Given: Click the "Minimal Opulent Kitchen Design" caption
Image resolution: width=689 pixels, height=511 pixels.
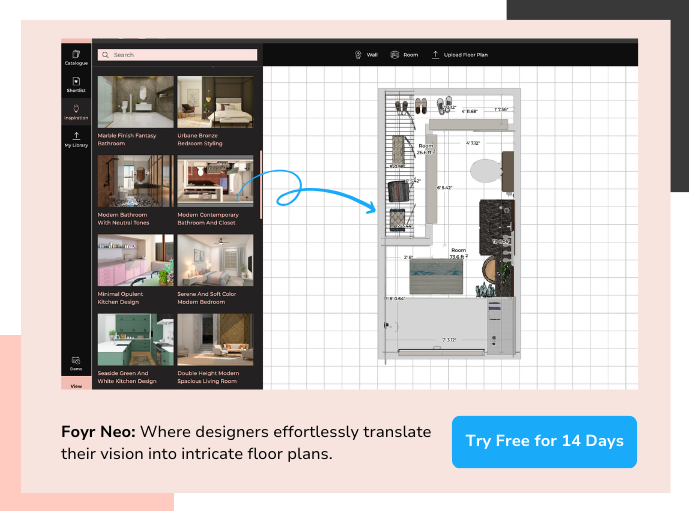Looking at the screenshot, I should [120, 298].
